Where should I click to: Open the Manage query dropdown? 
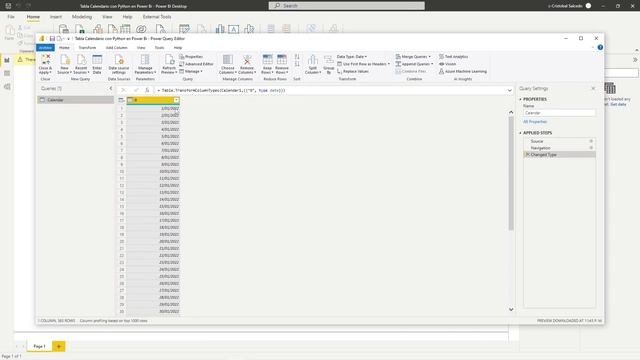191,71
